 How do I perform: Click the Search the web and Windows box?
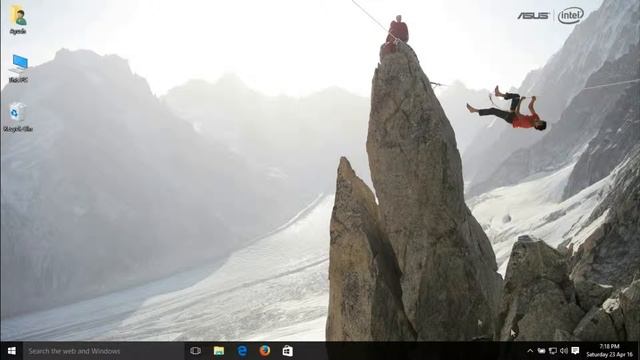(103, 351)
